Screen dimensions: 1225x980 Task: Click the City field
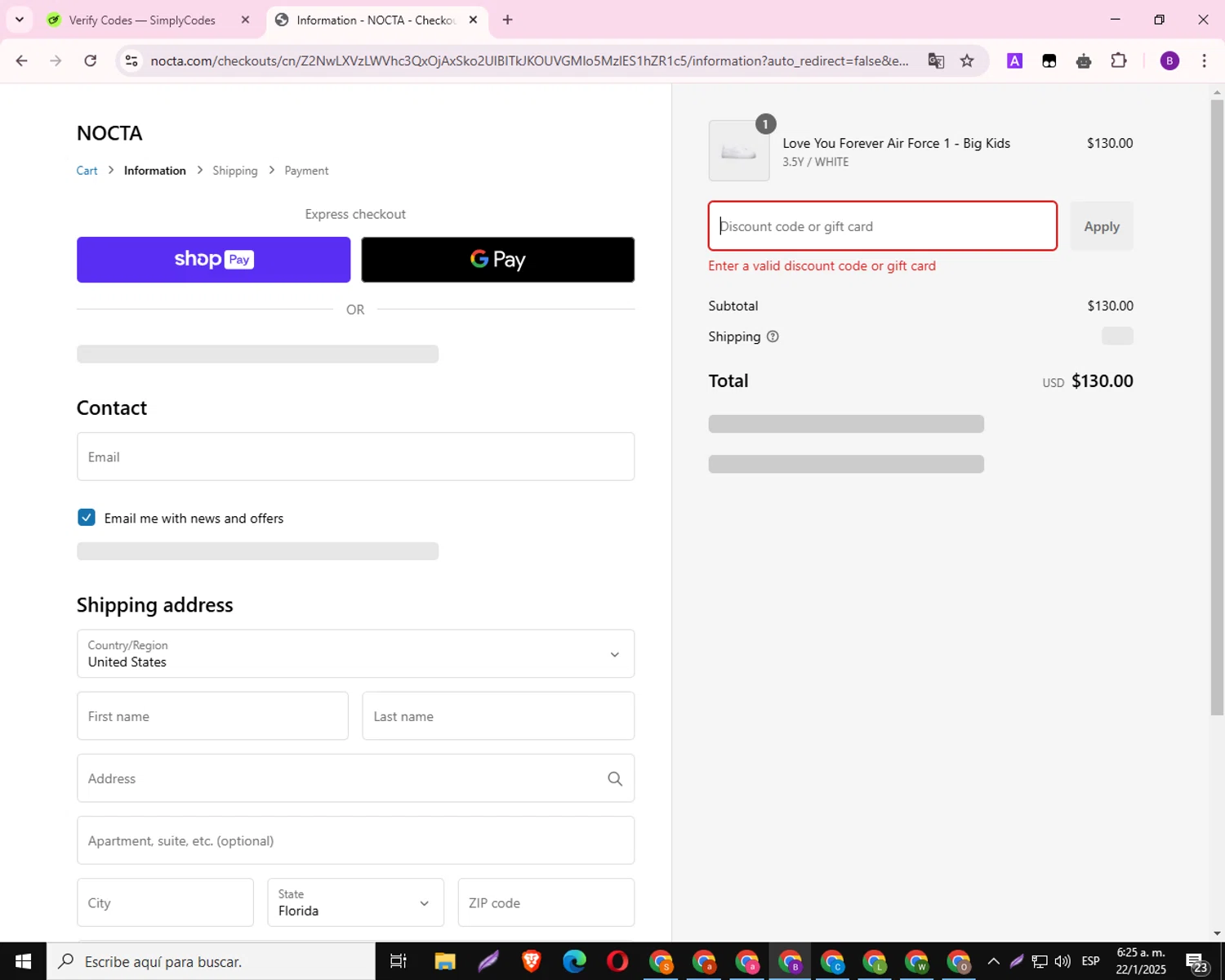165,902
